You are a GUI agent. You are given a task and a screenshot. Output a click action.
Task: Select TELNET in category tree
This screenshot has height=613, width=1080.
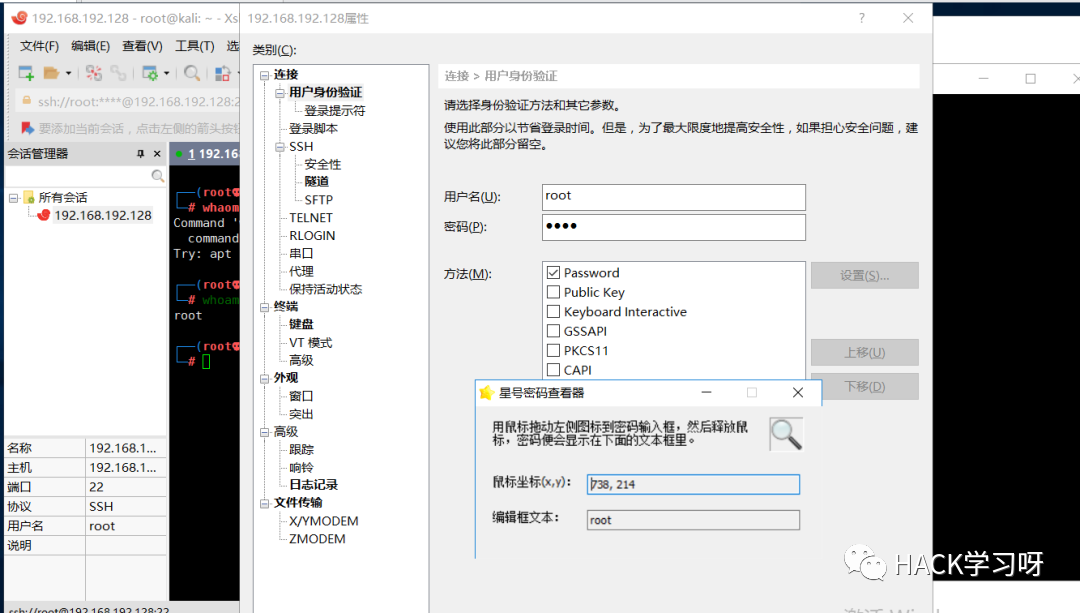(311, 218)
